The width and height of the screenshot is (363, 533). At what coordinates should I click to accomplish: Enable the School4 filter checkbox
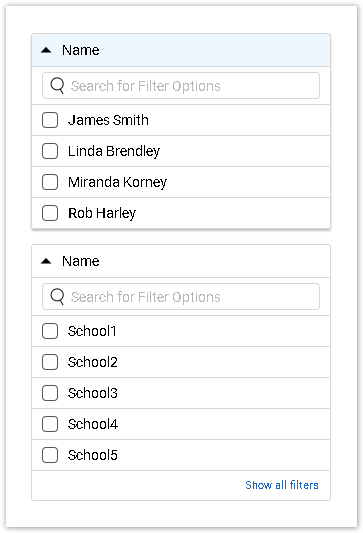click(x=50, y=424)
